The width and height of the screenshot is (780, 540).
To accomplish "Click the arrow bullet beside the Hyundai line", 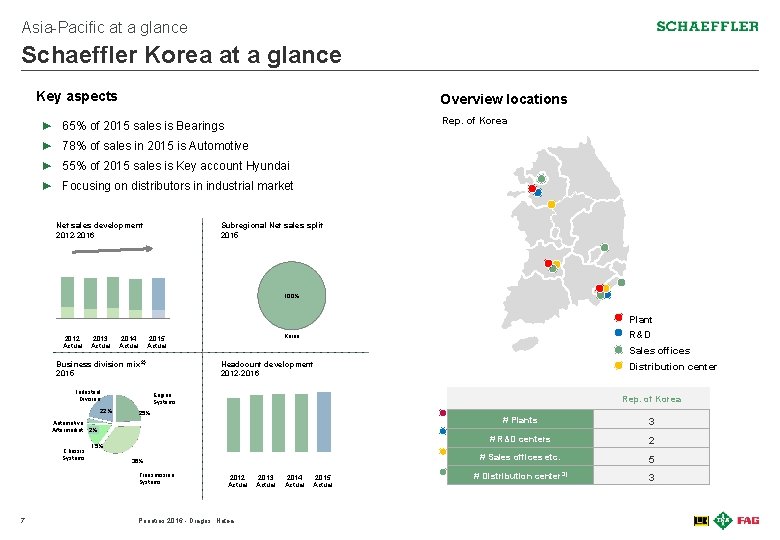I will (x=47, y=166).
